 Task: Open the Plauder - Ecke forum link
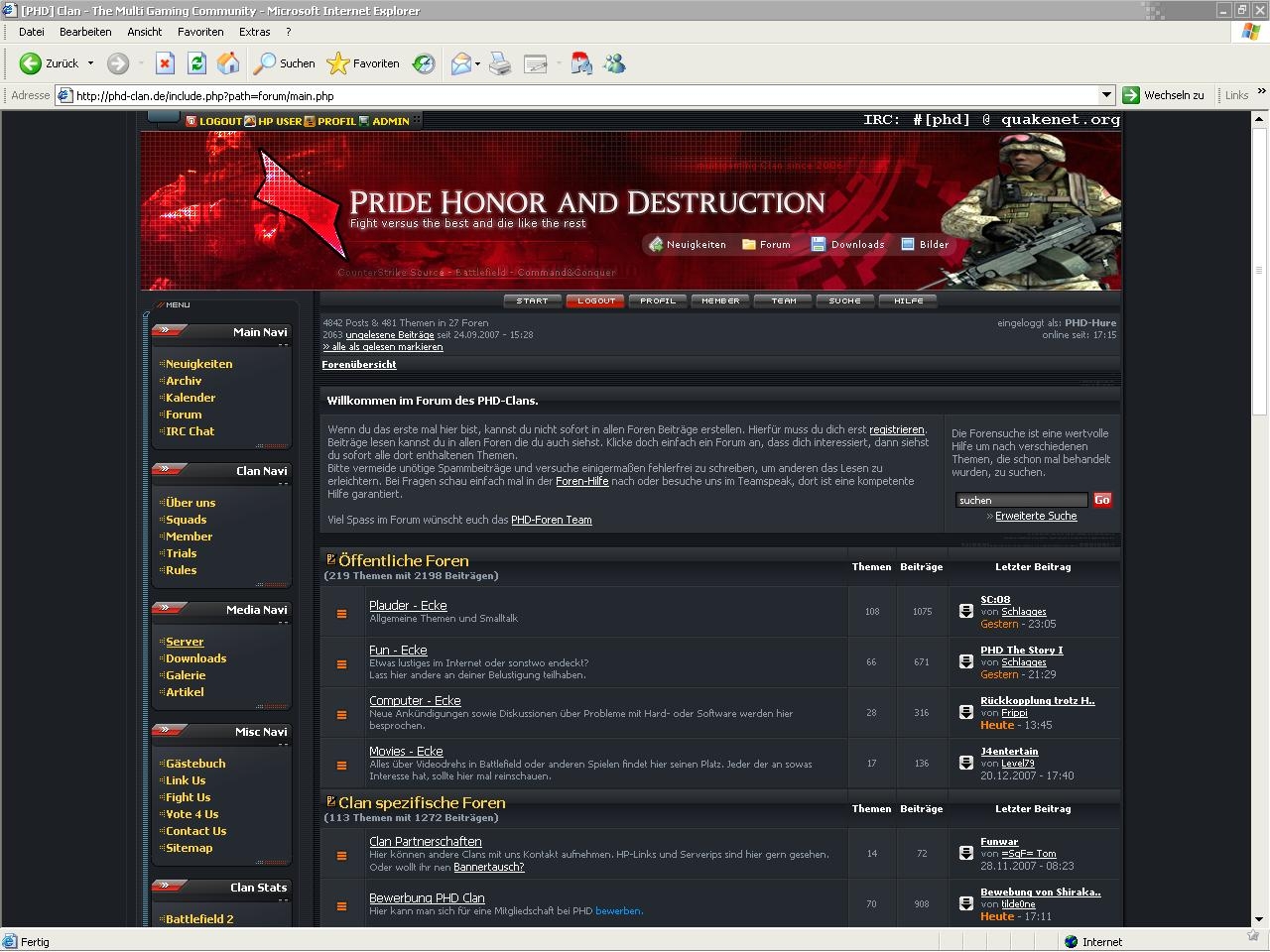coord(408,605)
